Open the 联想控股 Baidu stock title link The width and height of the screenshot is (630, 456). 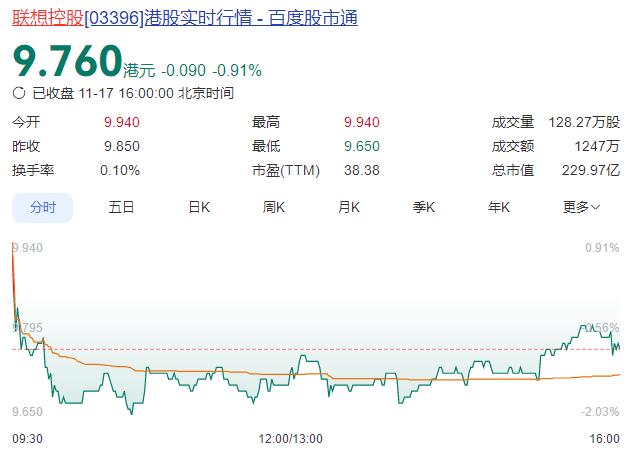click(x=185, y=18)
